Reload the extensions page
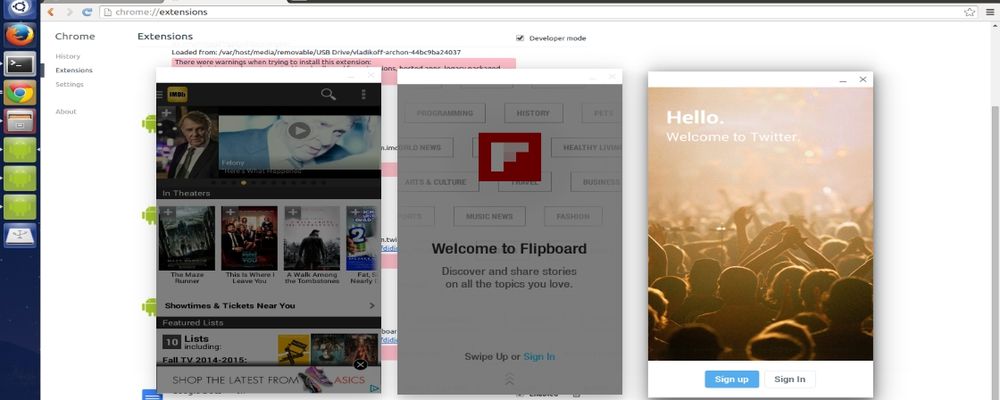1000x400 pixels. [x=87, y=12]
